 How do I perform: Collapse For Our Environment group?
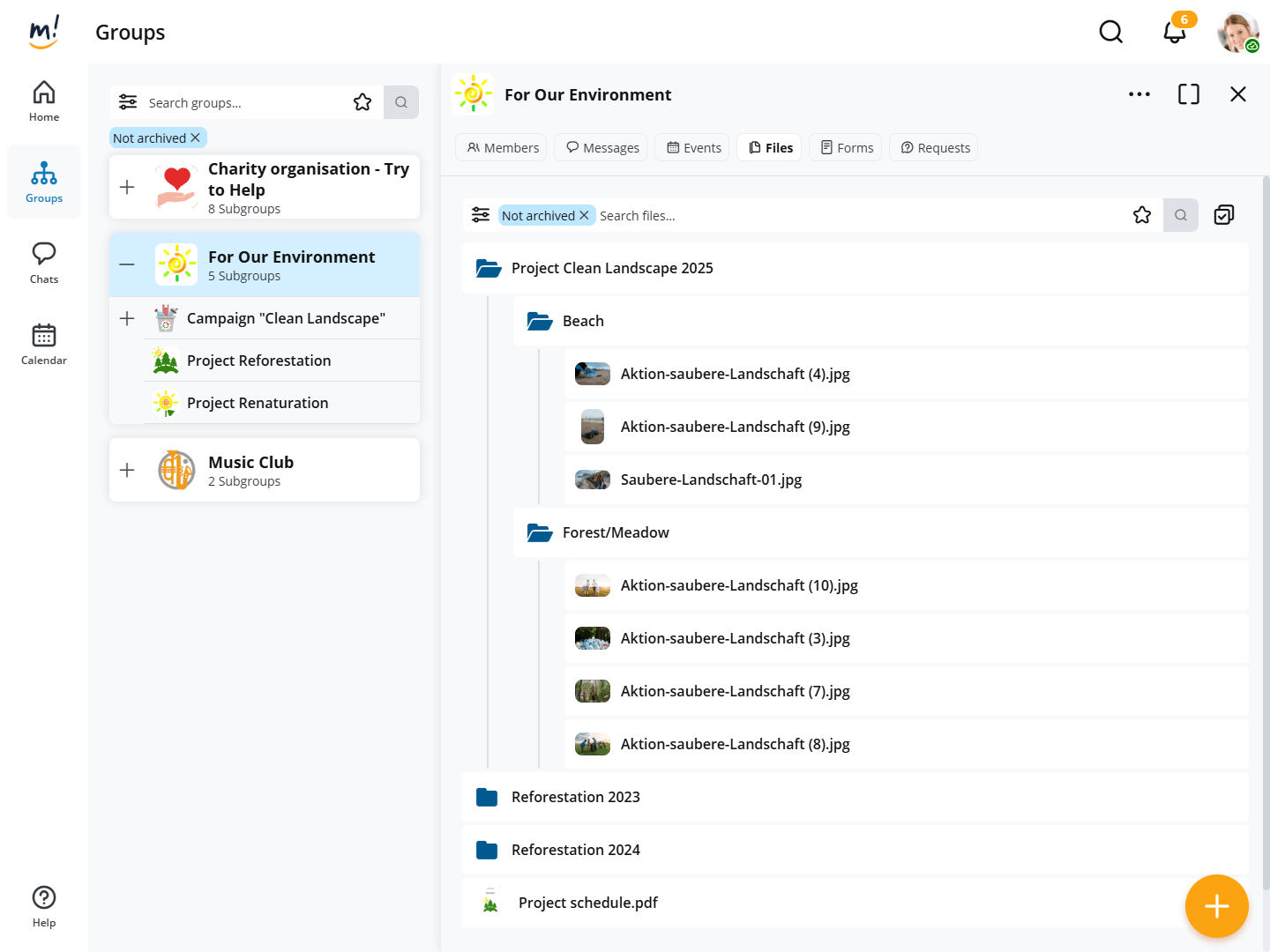pyautogui.click(x=127, y=264)
